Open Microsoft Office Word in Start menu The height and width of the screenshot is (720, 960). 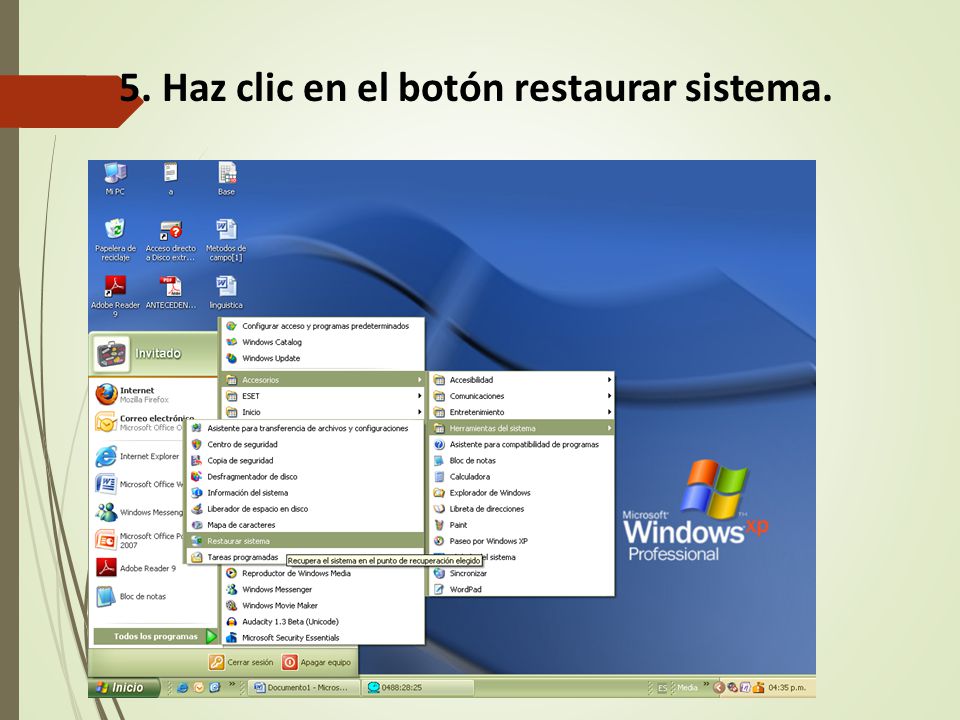[x=138, y=484]
